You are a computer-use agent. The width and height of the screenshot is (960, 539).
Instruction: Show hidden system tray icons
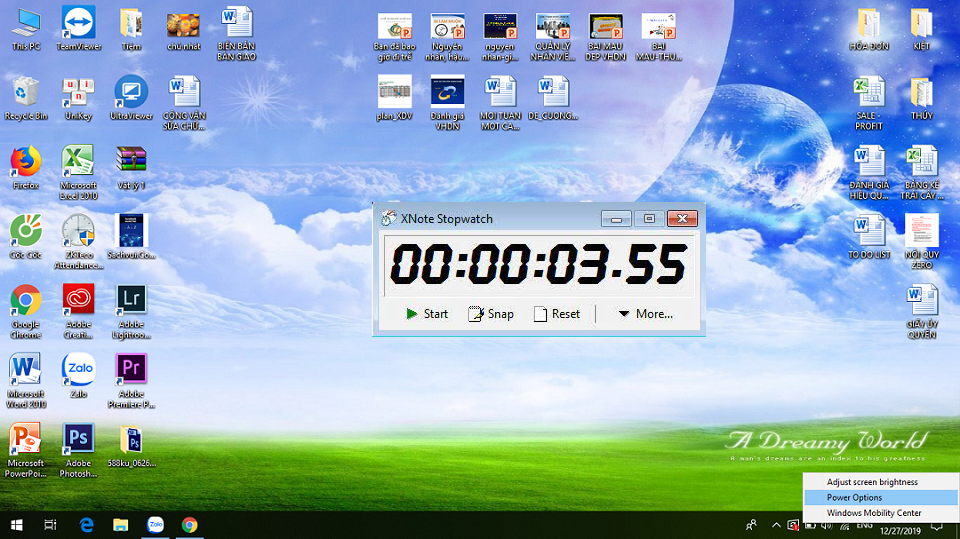point(776,526)
